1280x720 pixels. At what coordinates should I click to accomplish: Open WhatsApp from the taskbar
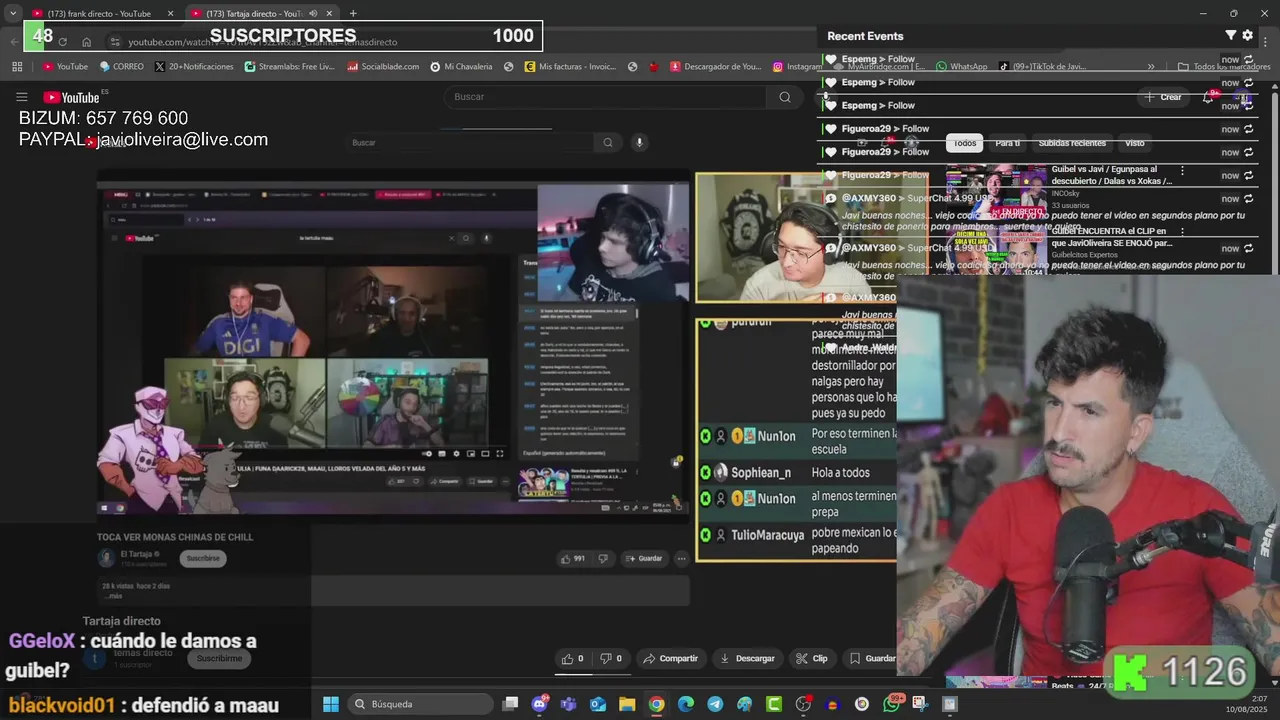(x=891, y=704)
